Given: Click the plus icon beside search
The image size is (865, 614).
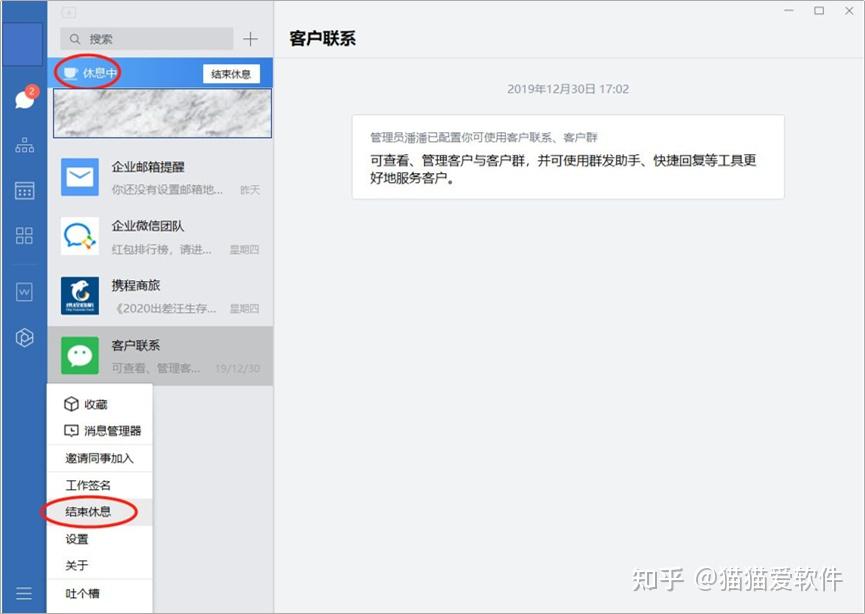Looking at the screenshot, I should 250,39.
